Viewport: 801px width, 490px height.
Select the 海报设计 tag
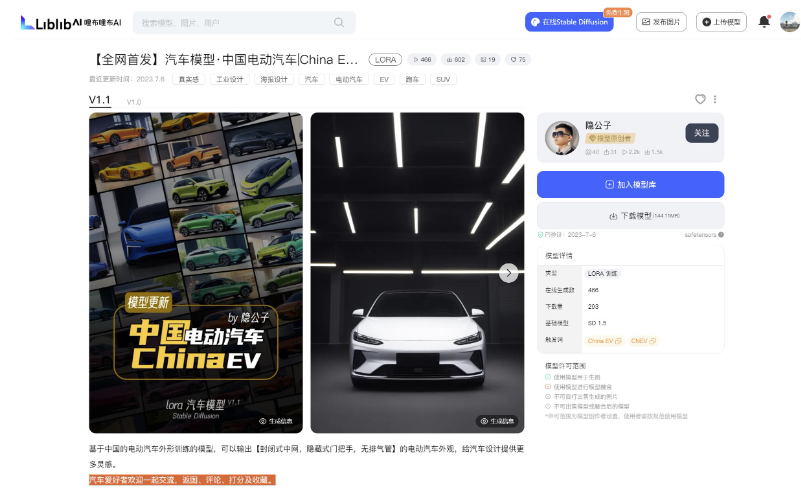274,79
